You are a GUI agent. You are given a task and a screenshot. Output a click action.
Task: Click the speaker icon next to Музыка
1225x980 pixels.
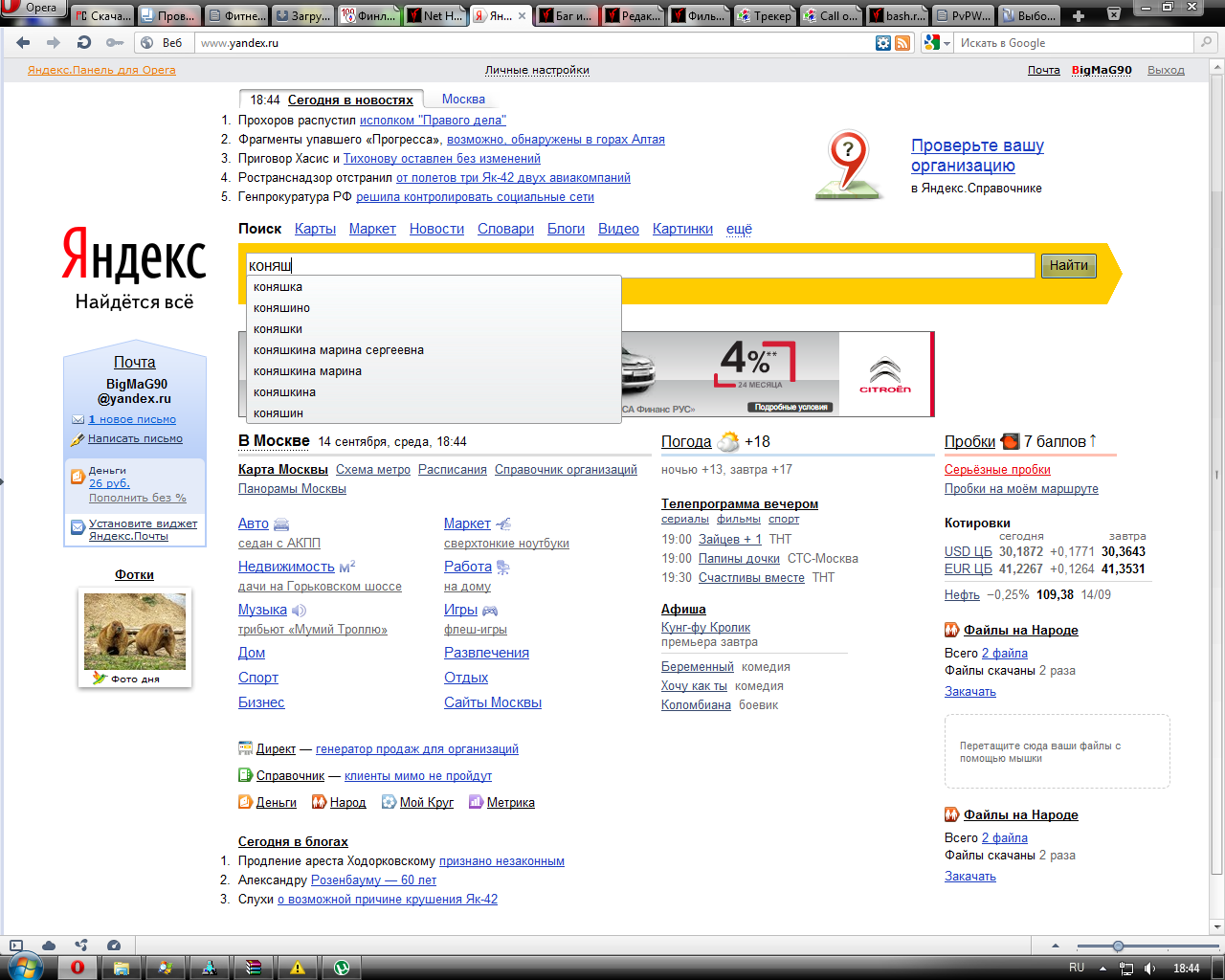coord(299,611)
